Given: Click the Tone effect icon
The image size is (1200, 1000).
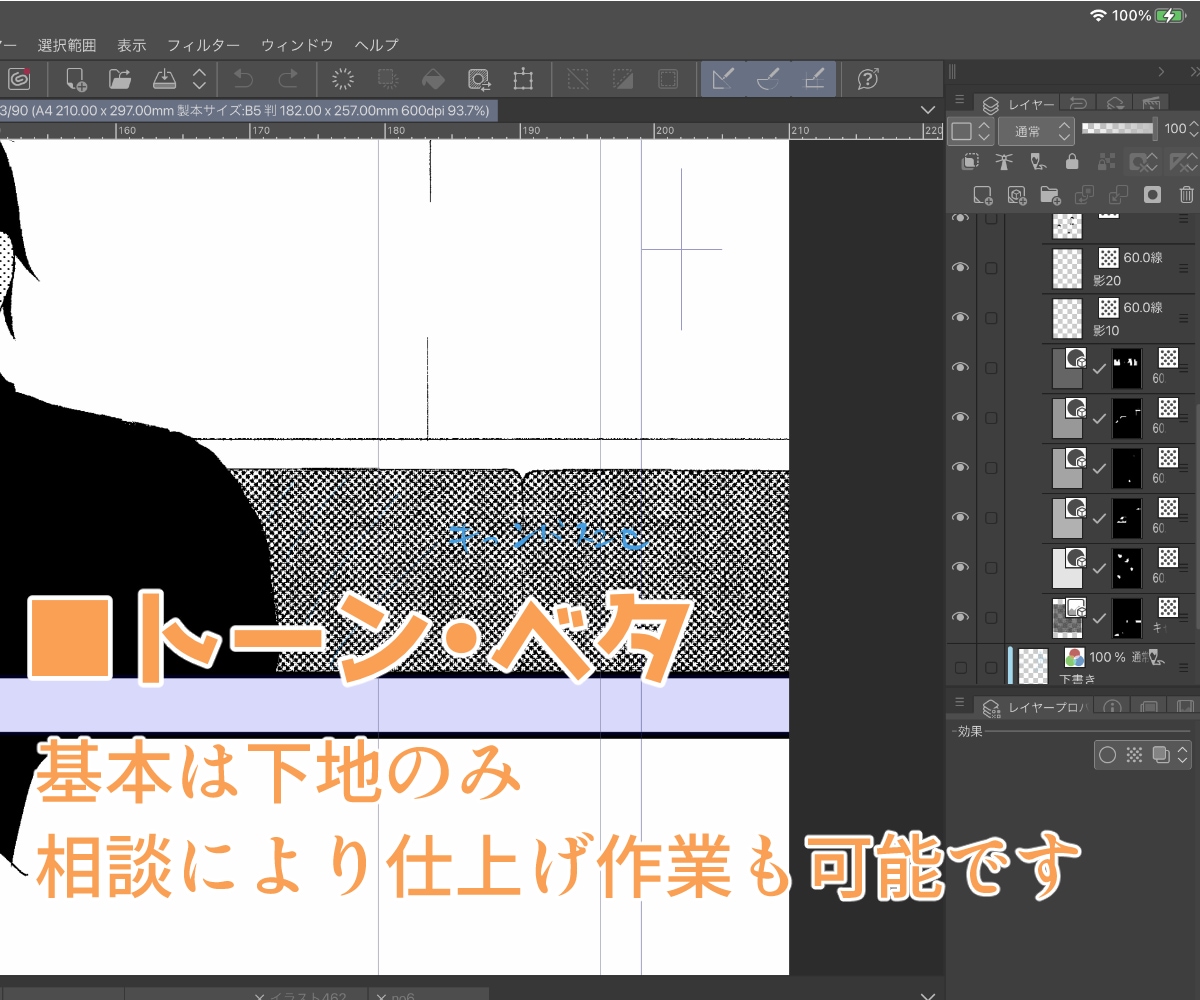Looking at the screenshot, I should click(x=1134, y=755).
